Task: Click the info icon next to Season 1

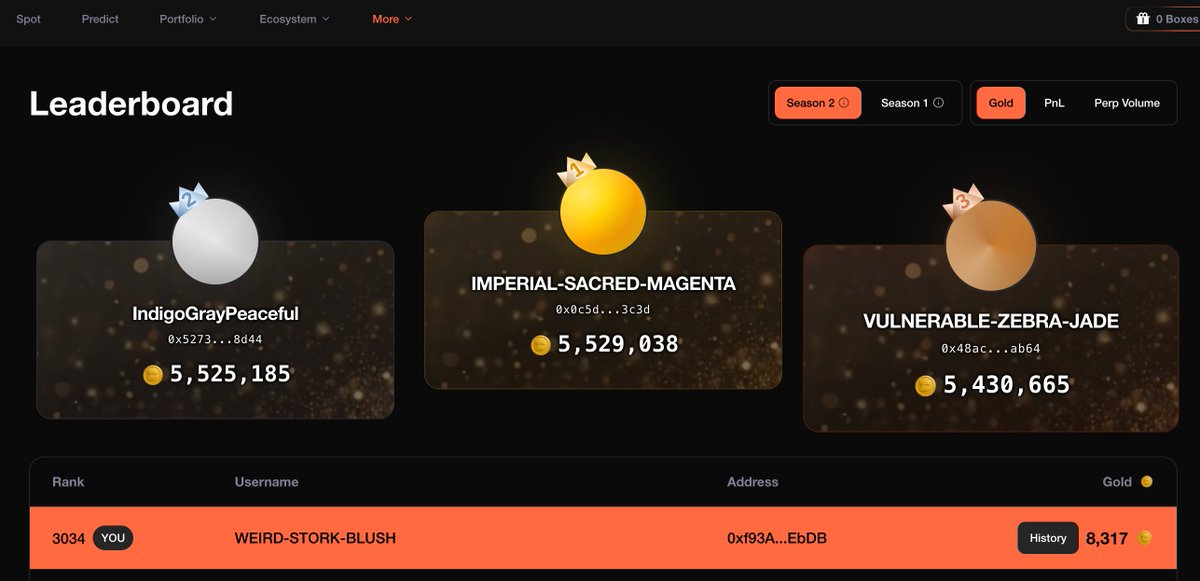Action: click(x=938, y=103)
